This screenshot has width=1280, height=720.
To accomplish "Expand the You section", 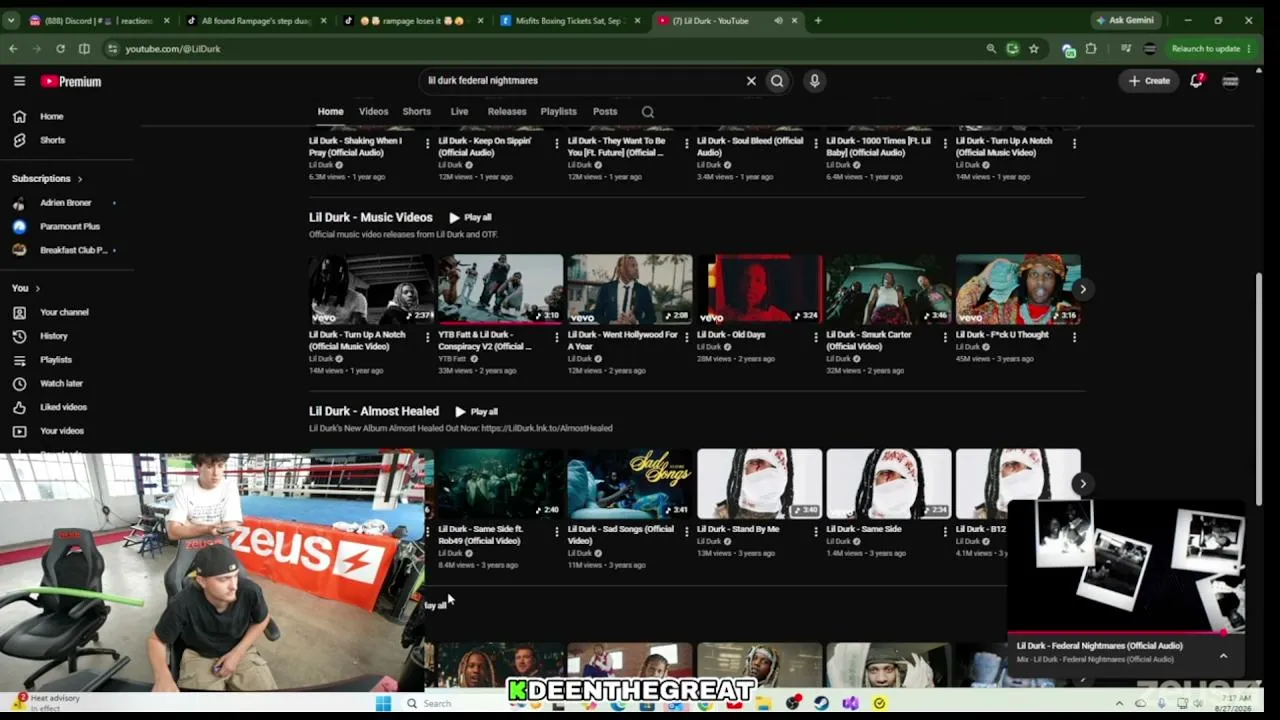I will [26, 288].
